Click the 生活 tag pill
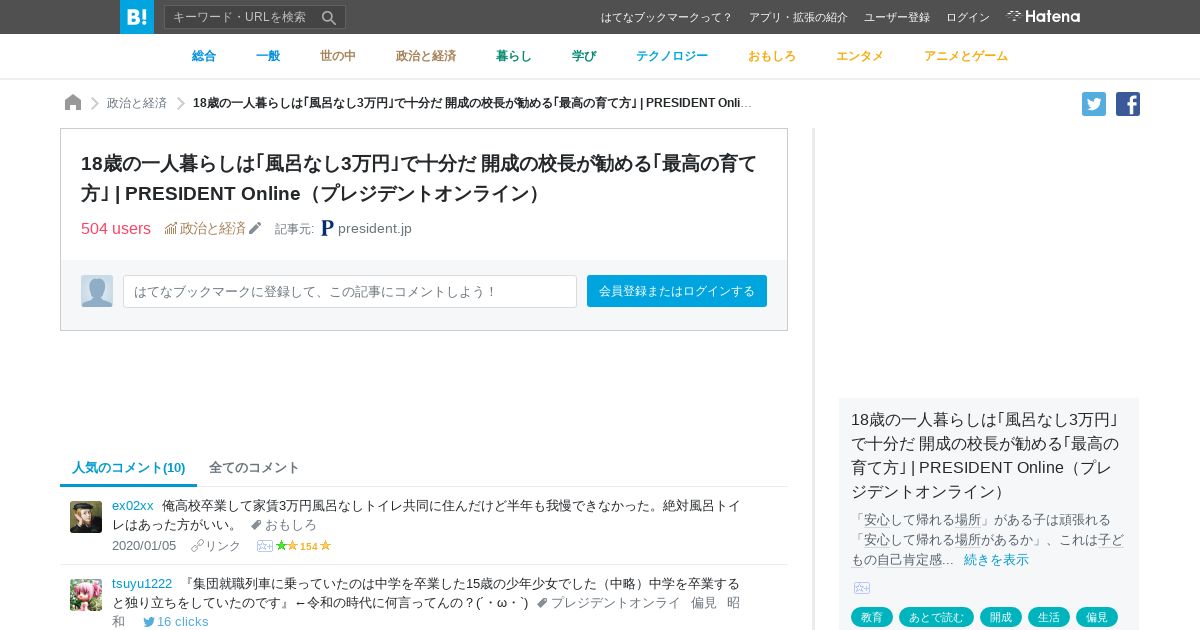 click(x=1049, y=617)
